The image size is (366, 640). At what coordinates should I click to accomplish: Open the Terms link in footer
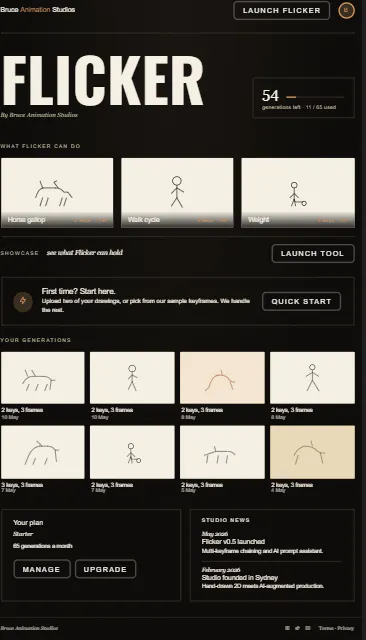325,628
